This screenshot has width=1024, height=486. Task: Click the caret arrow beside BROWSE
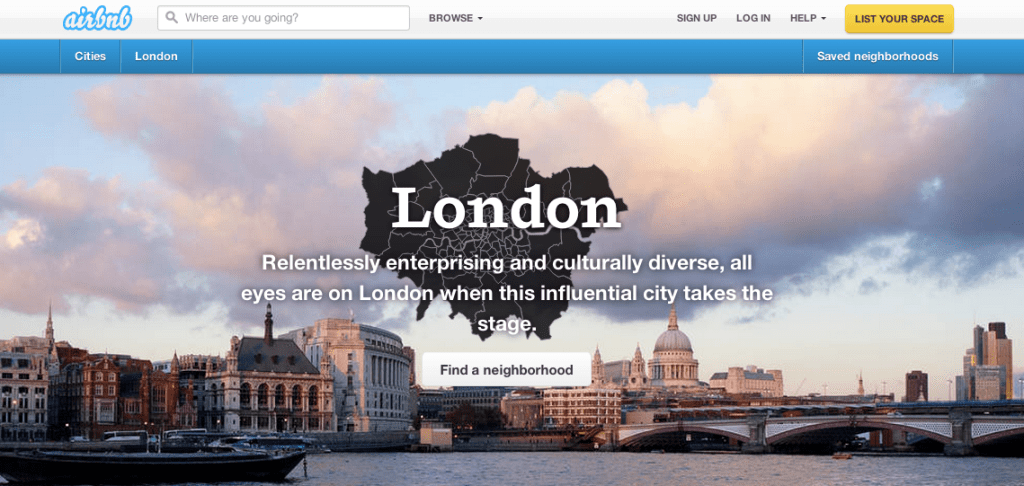(480, 19)
